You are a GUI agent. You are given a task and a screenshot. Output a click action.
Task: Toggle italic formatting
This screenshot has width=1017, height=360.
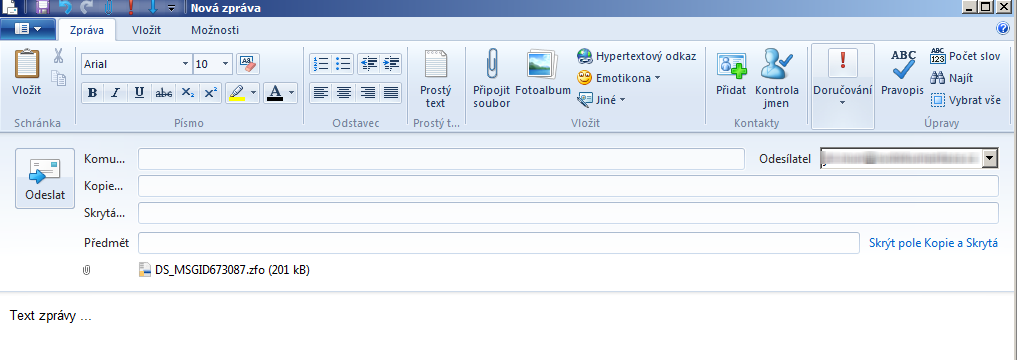[x=115, y=93]
